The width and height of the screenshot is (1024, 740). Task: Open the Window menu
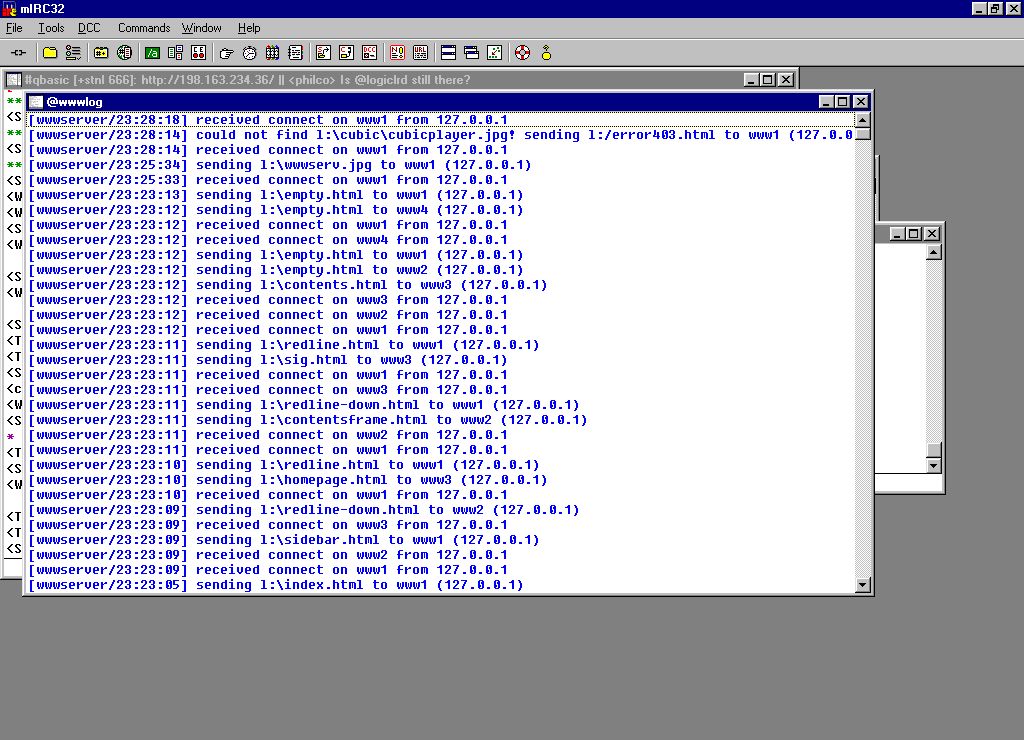click(202, 28)
